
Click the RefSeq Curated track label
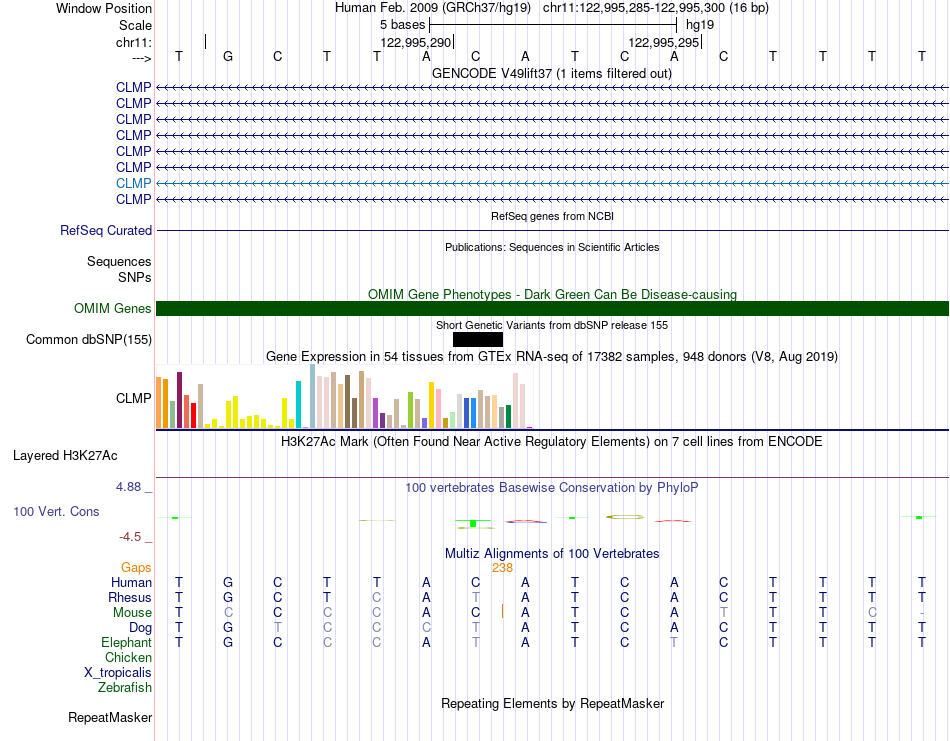pos(106,230)
